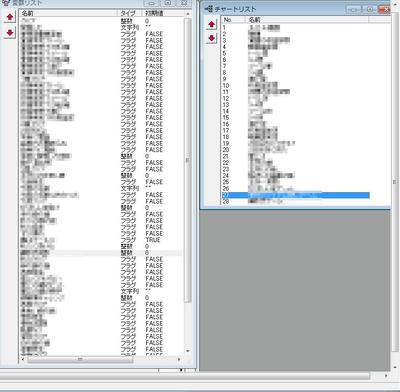Minimize the チャートリスト window
Image resolution: width=400 pixels, height=392 pixels.
tap(354, 9)
